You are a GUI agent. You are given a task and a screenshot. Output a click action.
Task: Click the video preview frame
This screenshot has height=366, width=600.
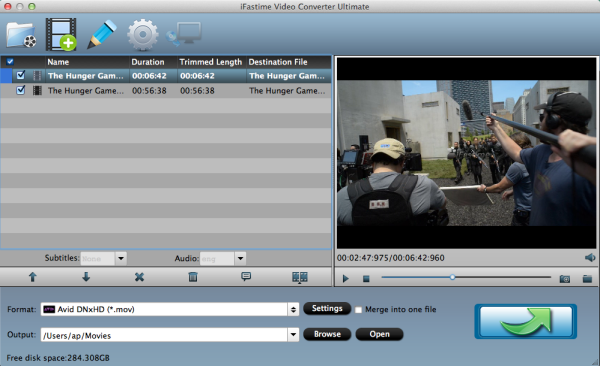[466, 153]
